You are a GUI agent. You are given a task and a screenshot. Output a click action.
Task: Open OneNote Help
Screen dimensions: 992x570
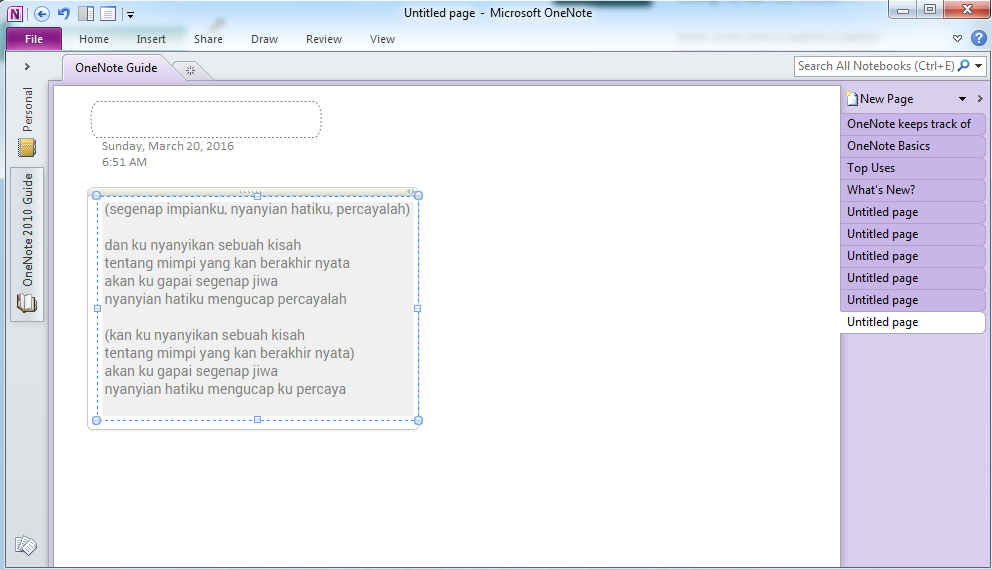[979, 39]
